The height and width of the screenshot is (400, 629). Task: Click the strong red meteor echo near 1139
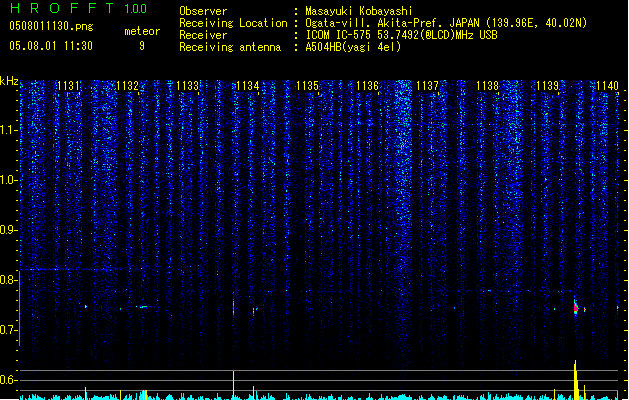[x=576, y=308]
